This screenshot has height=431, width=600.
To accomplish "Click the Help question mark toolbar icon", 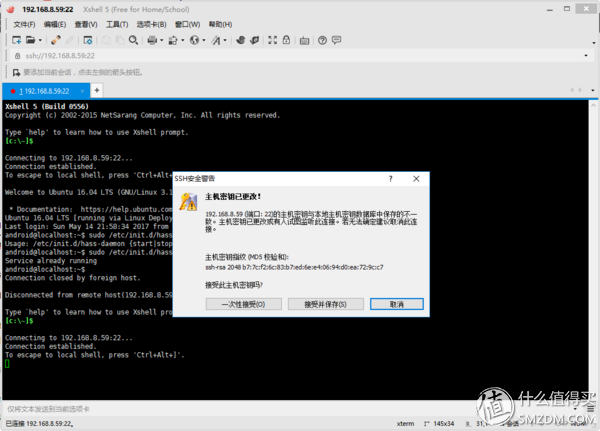I will 323,40.
